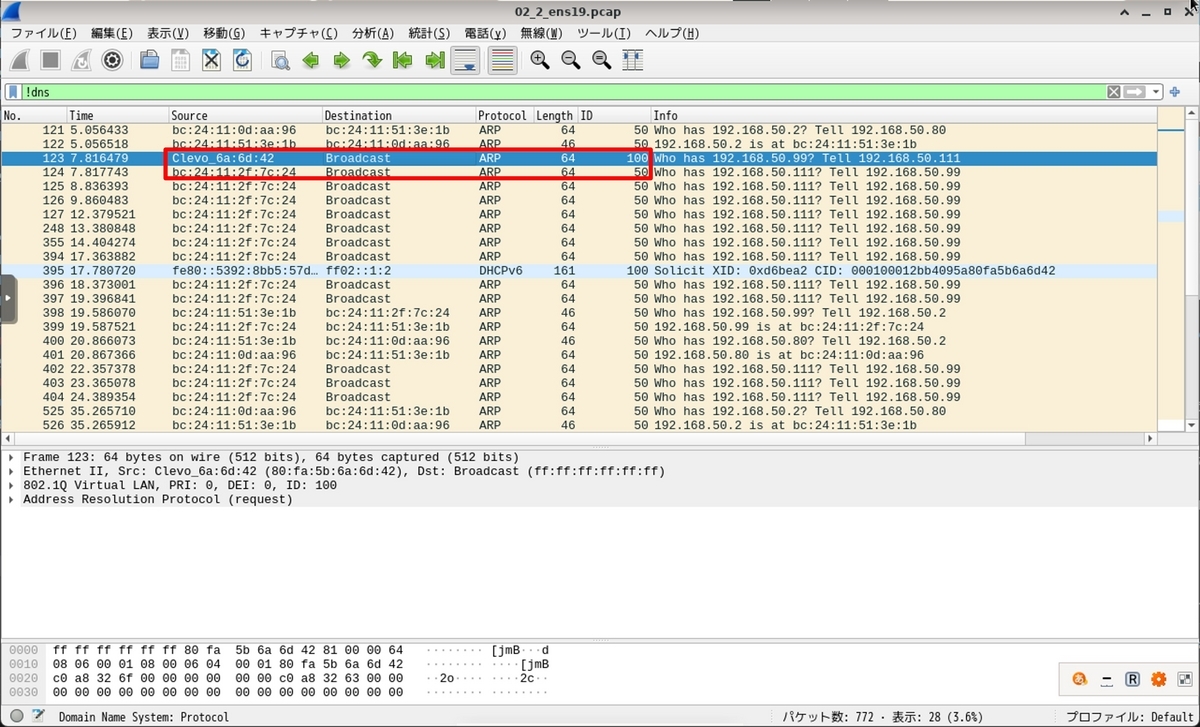
Task: Open the 編集(E) menu
Action: [x=111, y=33]
